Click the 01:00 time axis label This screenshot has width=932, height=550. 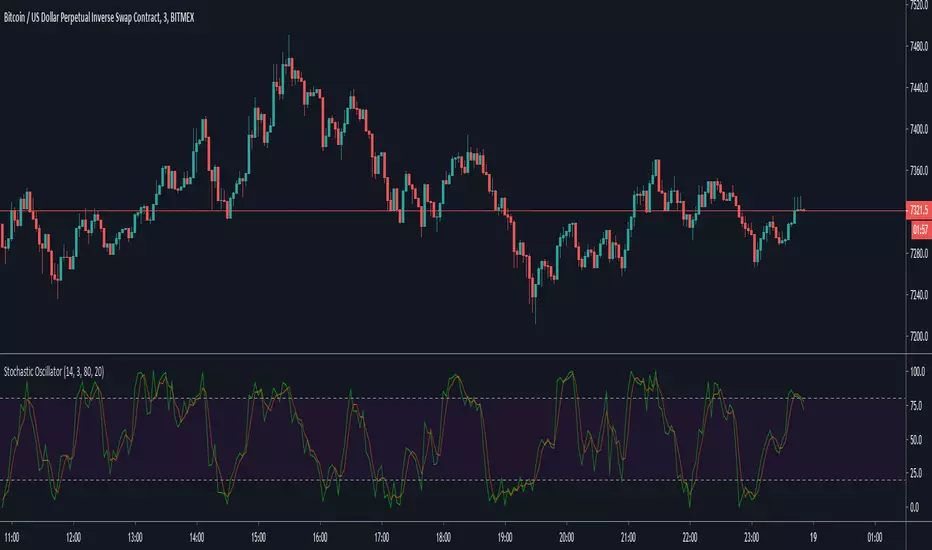pyautogui.click(x=875, y=538)
